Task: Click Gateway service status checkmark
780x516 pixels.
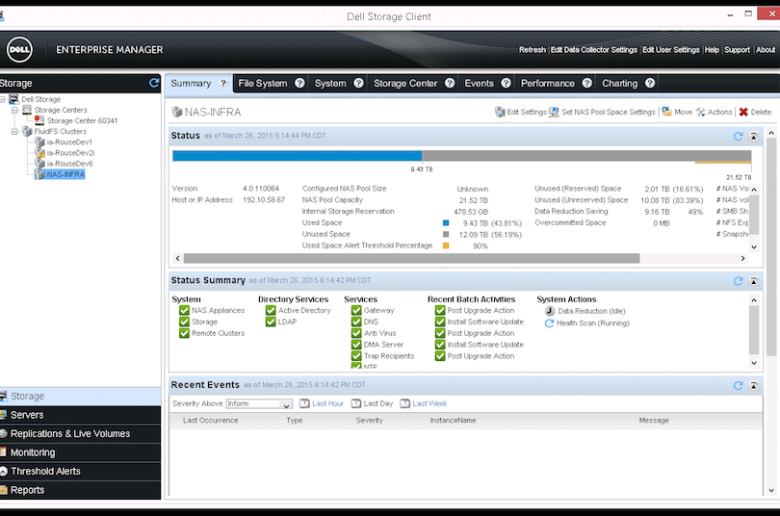Action: pos(356,310)
